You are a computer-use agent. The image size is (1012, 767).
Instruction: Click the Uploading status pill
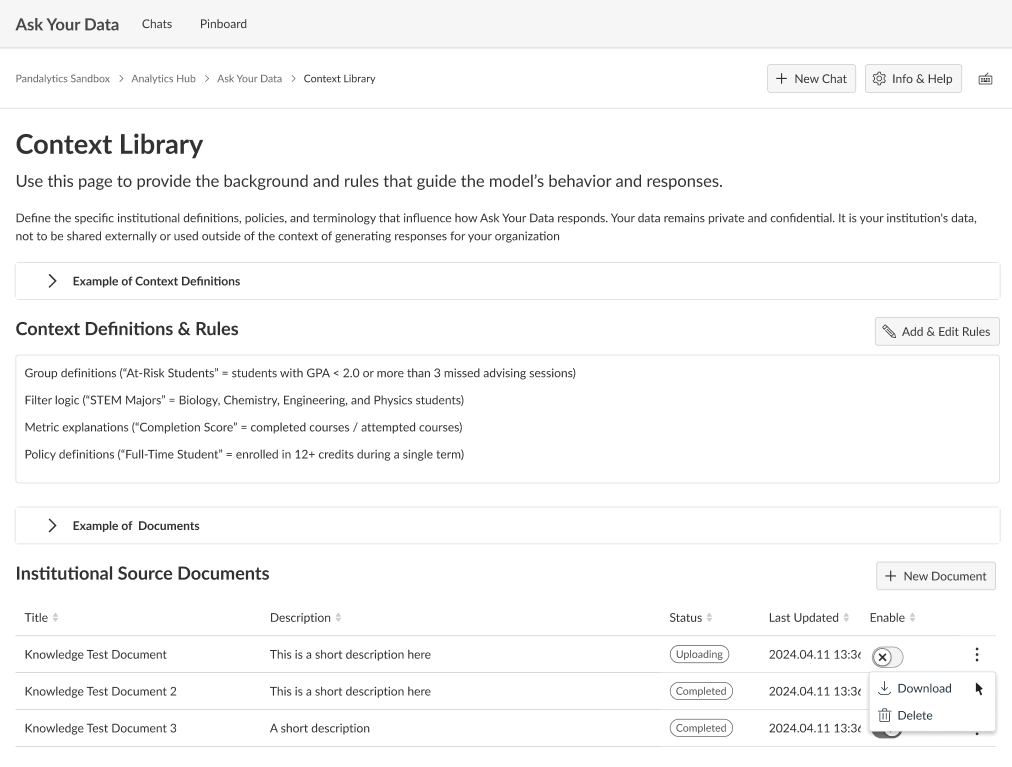pyautogui.click(x=699, y=653)
